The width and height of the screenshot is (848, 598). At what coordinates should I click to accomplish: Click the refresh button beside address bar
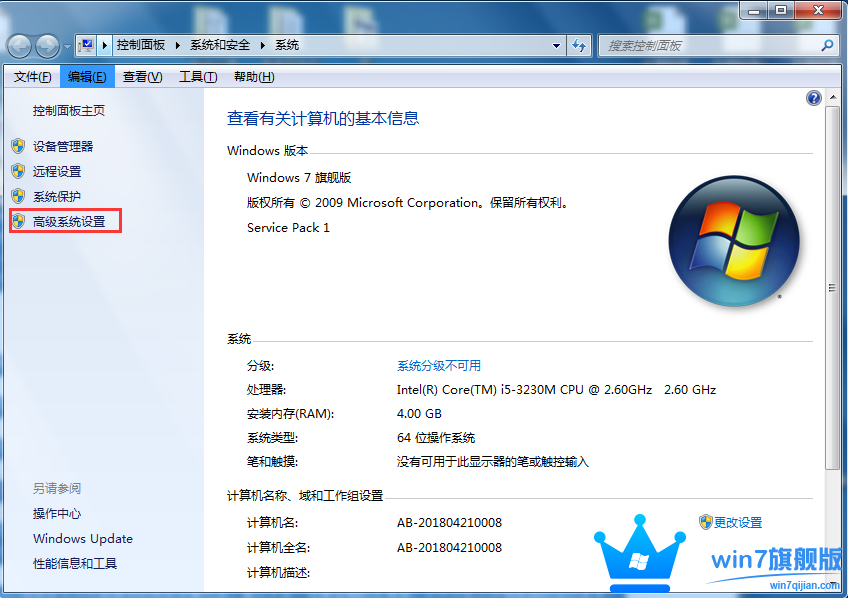pyautogui.click(x=579, y=46)
